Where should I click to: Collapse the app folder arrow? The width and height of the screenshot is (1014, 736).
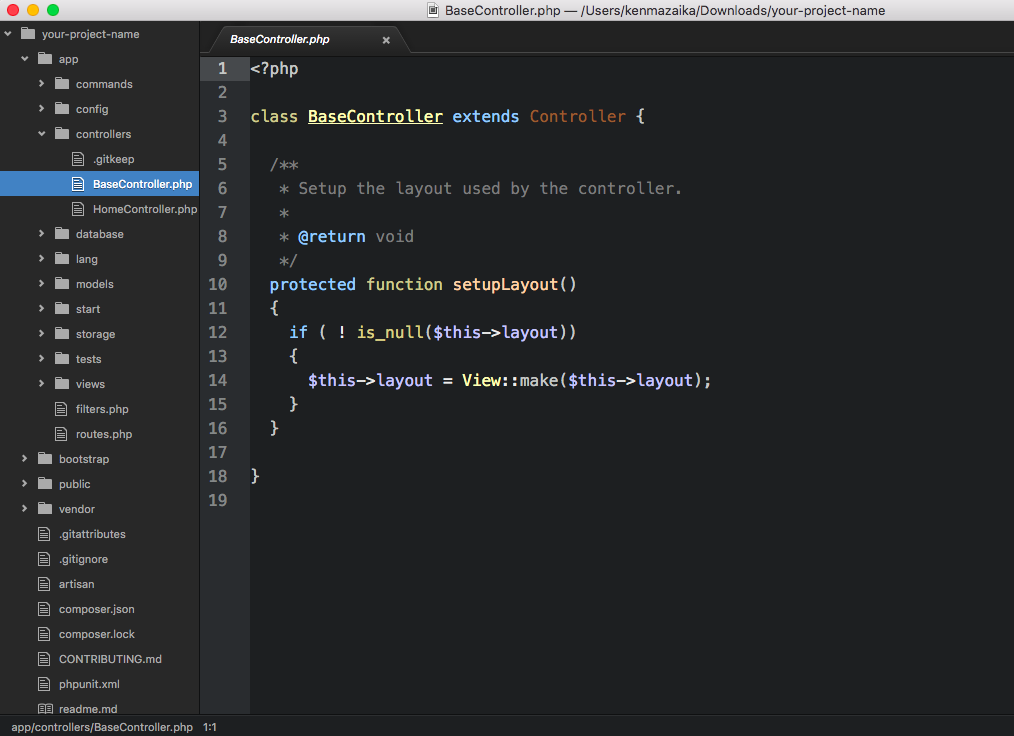point(25,59)
